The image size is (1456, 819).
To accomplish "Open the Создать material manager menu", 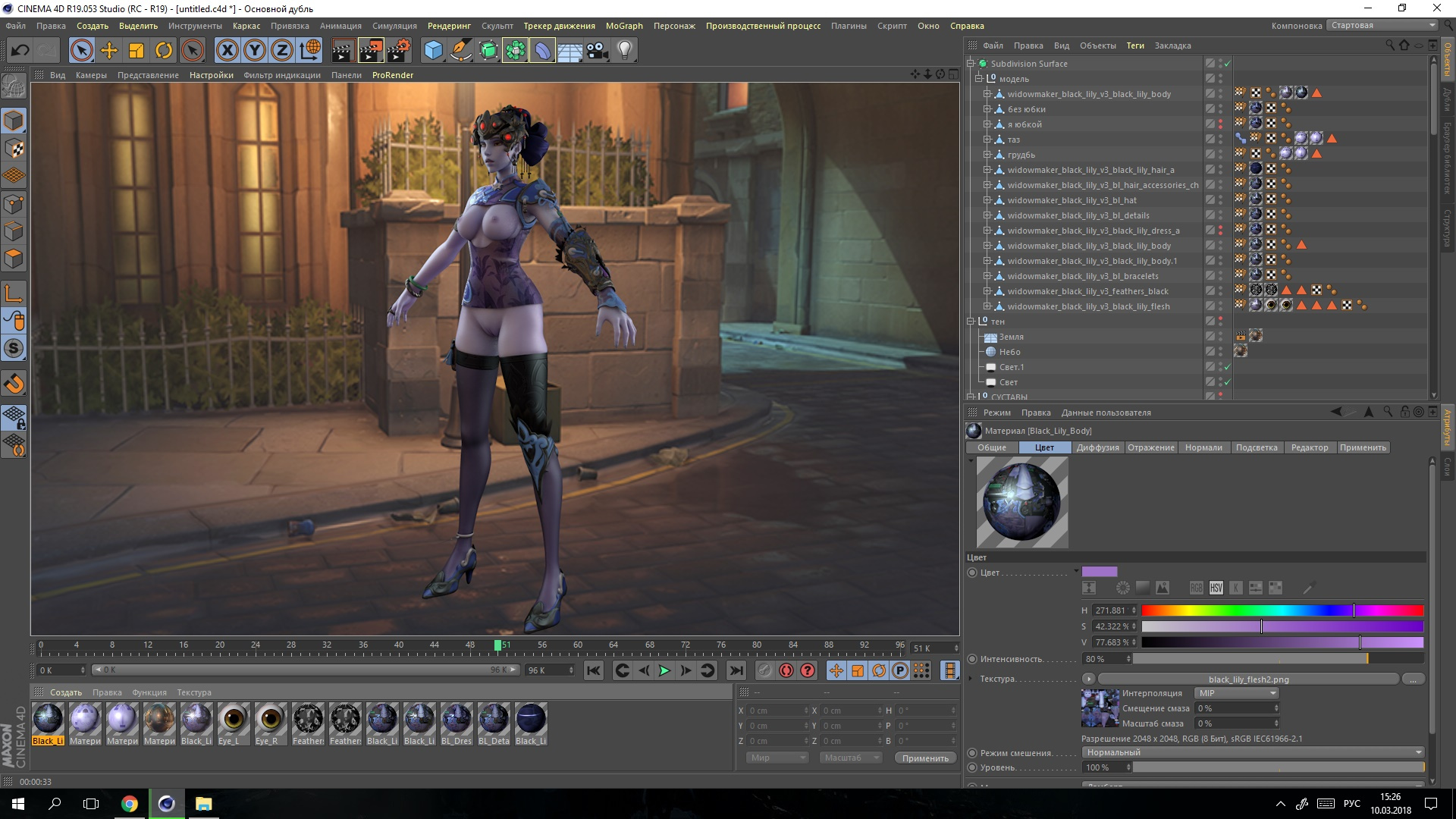I will (66, 692).
